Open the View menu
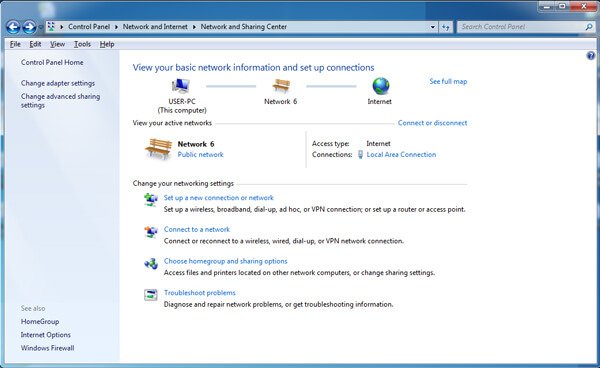Screen dimensions: 600x368 coord(57,44)
